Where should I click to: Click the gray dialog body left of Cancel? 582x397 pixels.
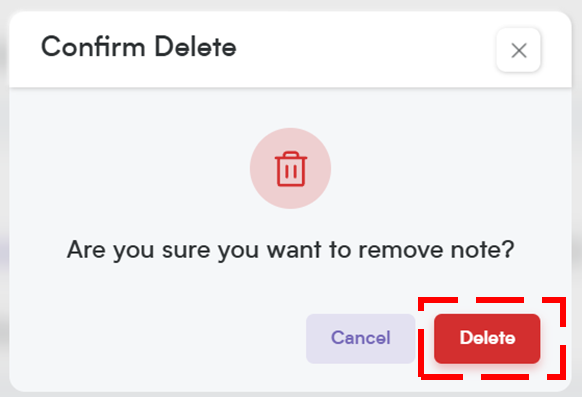click(x=156, y=338)
